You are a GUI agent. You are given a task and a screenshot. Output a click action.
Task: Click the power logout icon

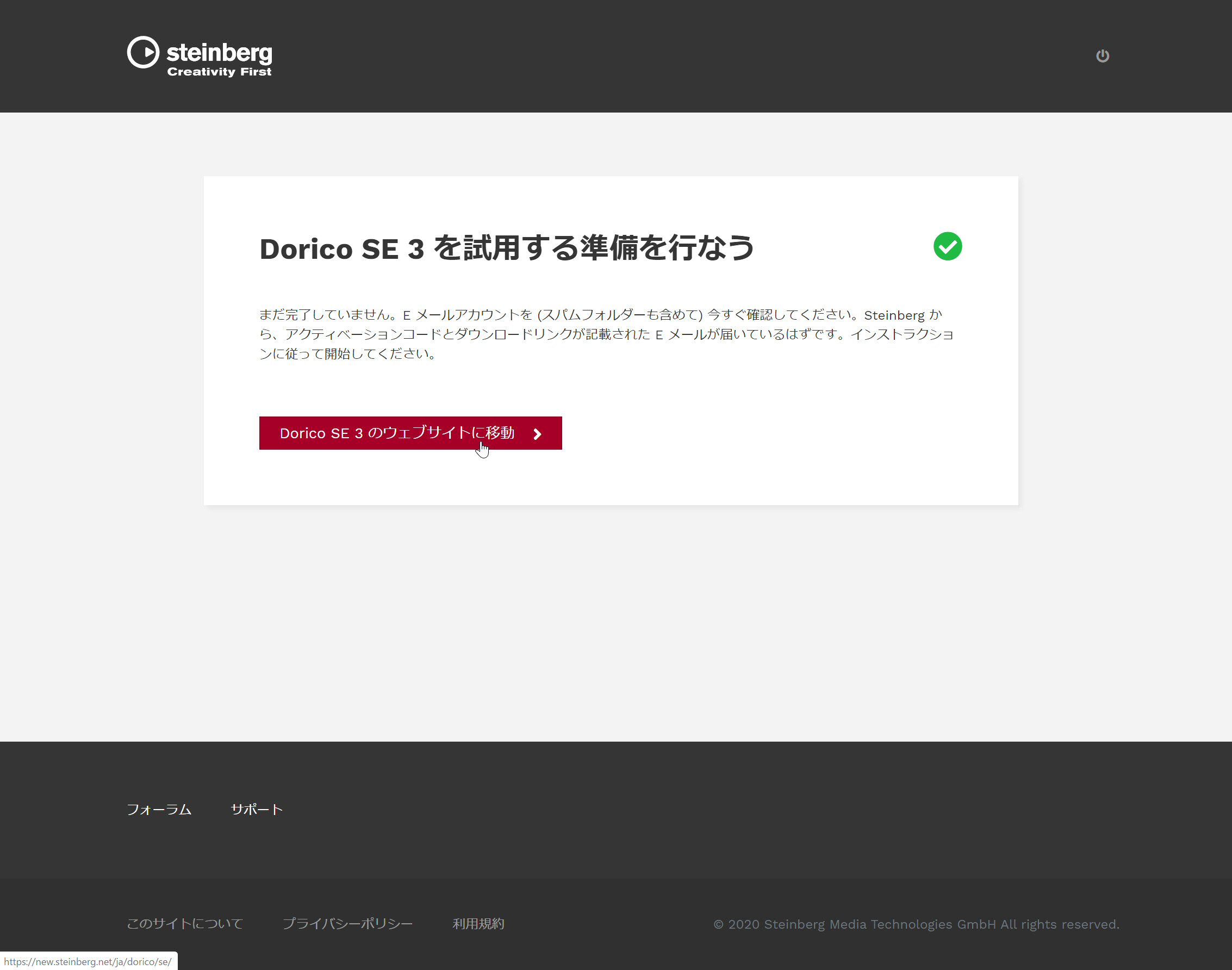[1102, 55]
